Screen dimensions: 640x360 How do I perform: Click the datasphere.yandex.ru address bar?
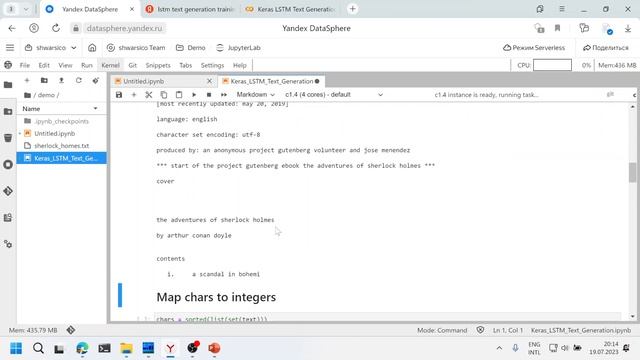124,28
